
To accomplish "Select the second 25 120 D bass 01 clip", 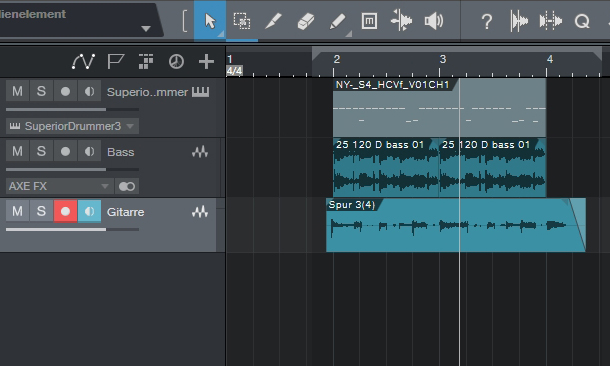I will 493,168.
